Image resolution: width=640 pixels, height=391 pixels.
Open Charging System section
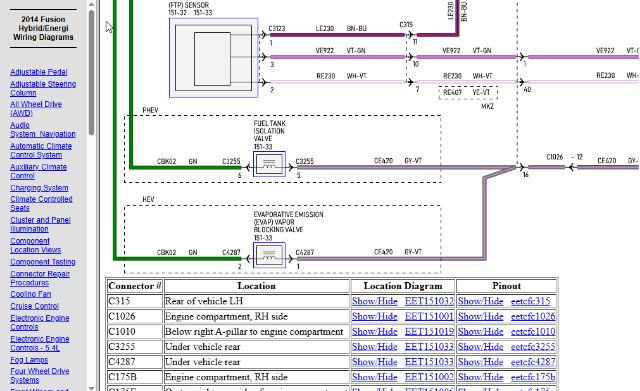39,188
